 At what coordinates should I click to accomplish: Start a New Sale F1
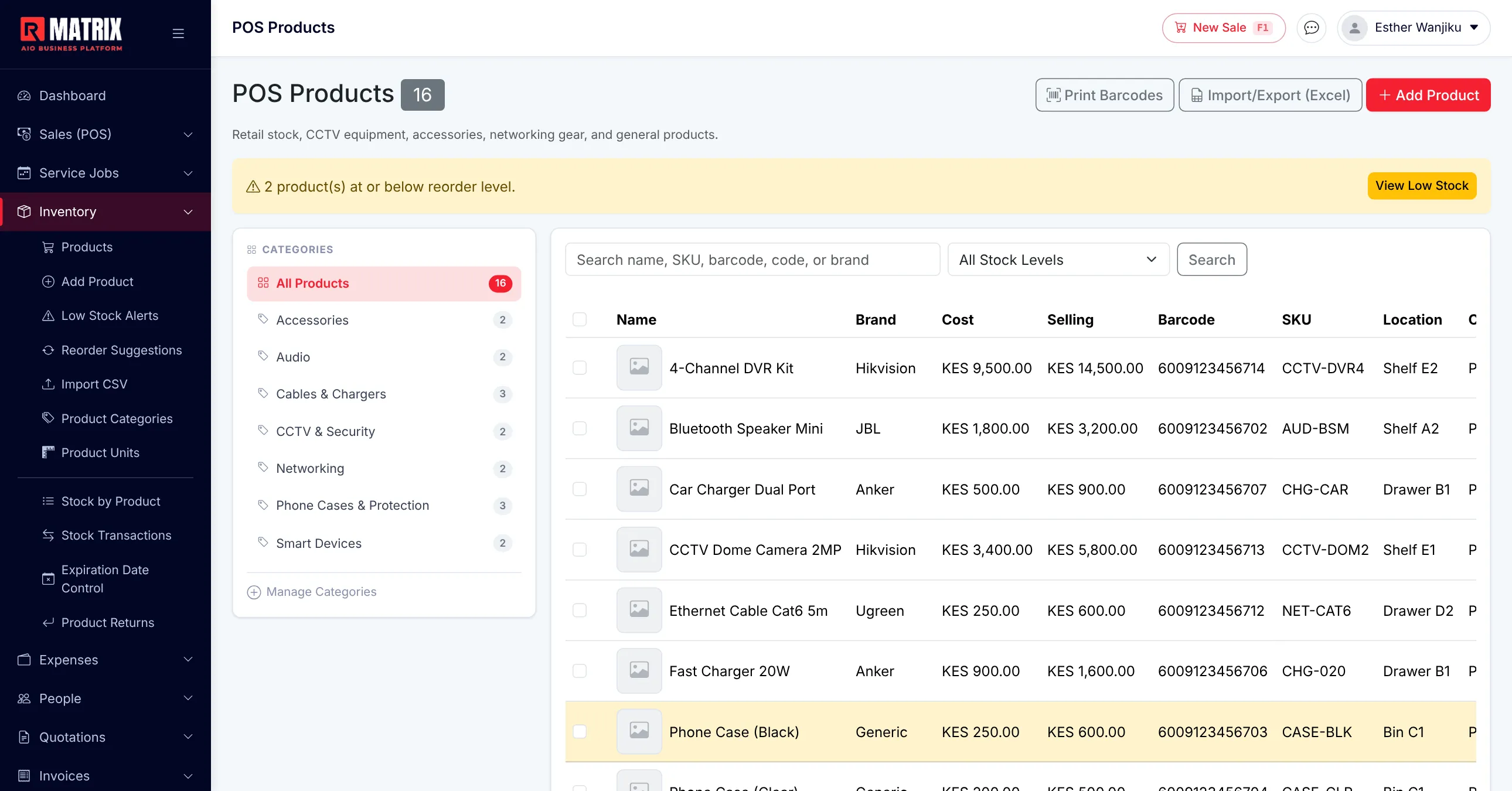(x=1224, y=28)
